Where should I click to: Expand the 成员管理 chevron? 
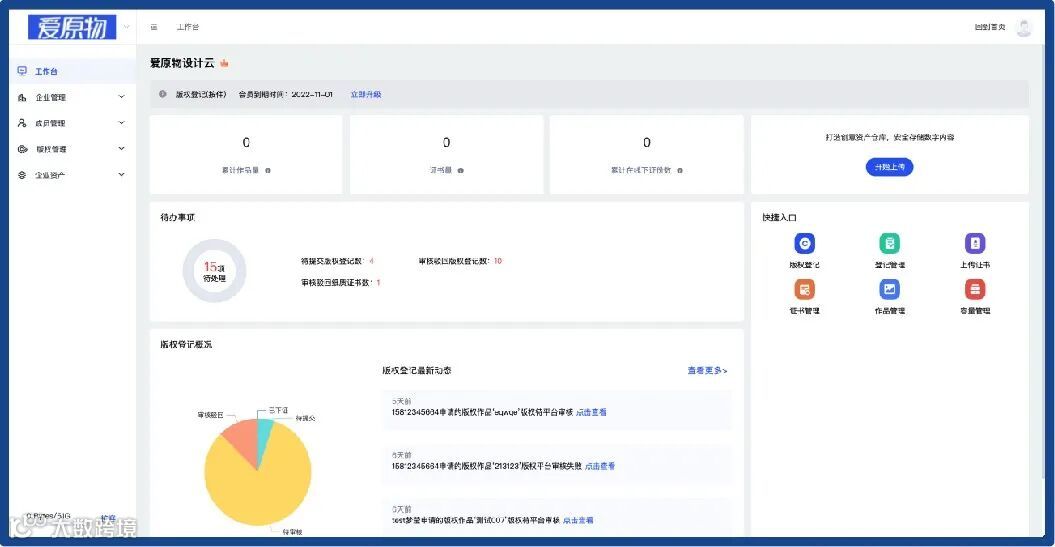click(x=122, y=122)
